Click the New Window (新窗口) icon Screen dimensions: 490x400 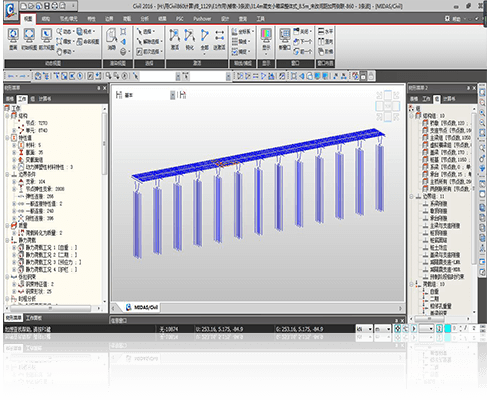(x=284, y=35)
